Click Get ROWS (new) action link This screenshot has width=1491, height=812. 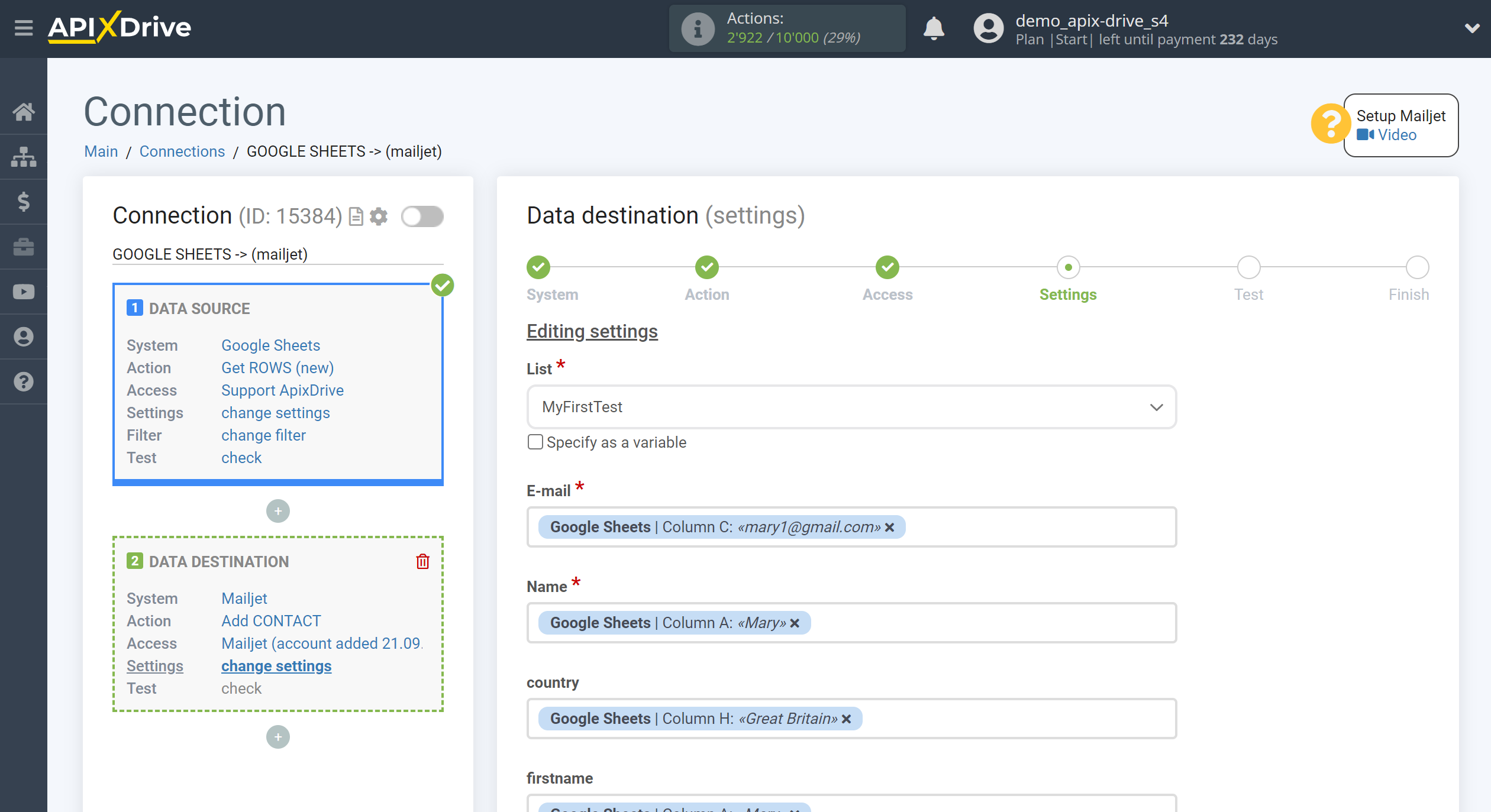277,368
